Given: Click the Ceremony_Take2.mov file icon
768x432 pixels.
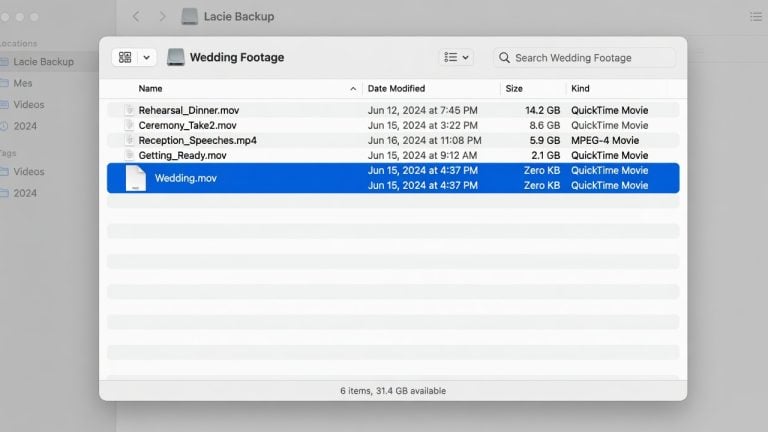Looking at the screenshot, I should [129, 125].
